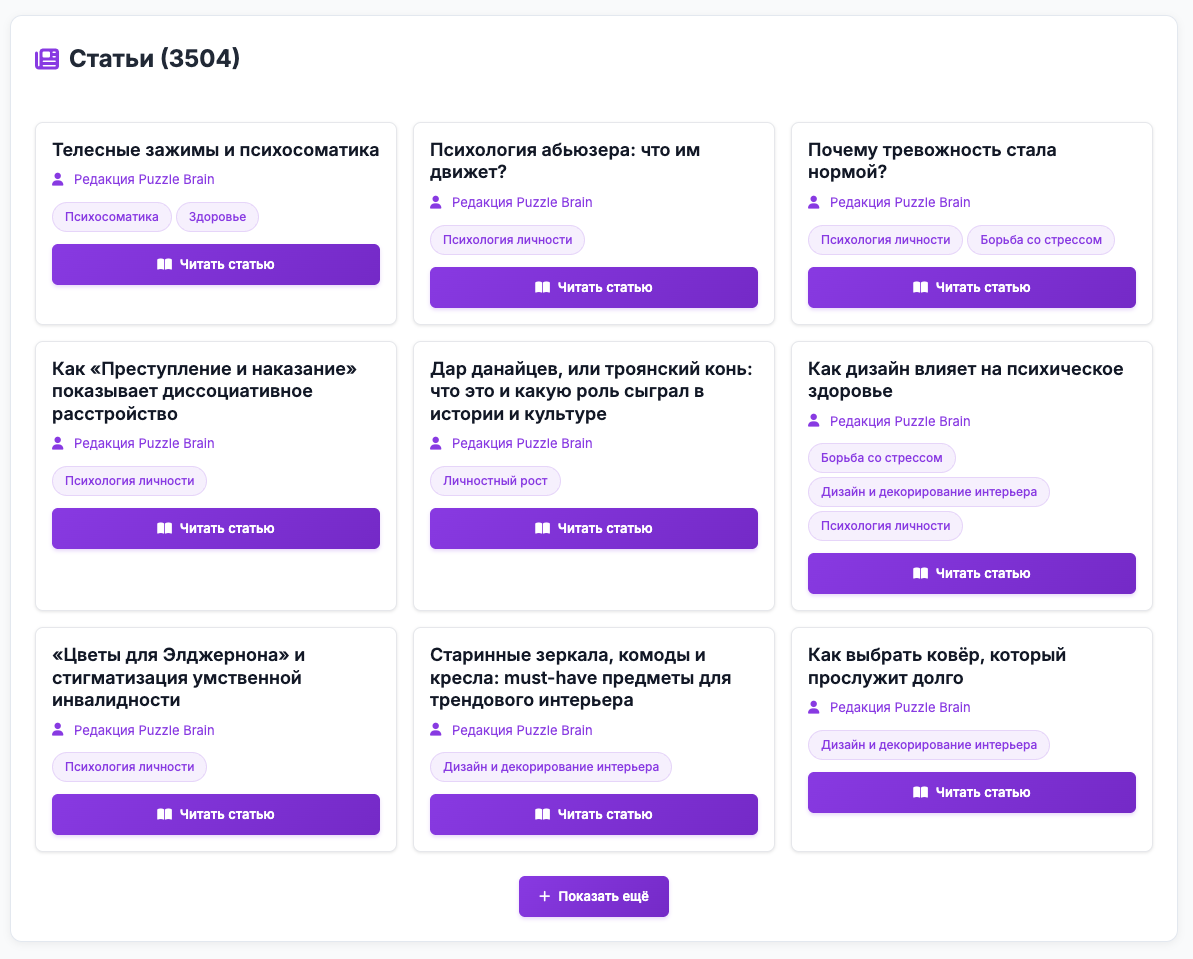The image size is (1193, 959).
Task: Read the Телесные зажимы и психосоматика article
Action: [215, 265]
